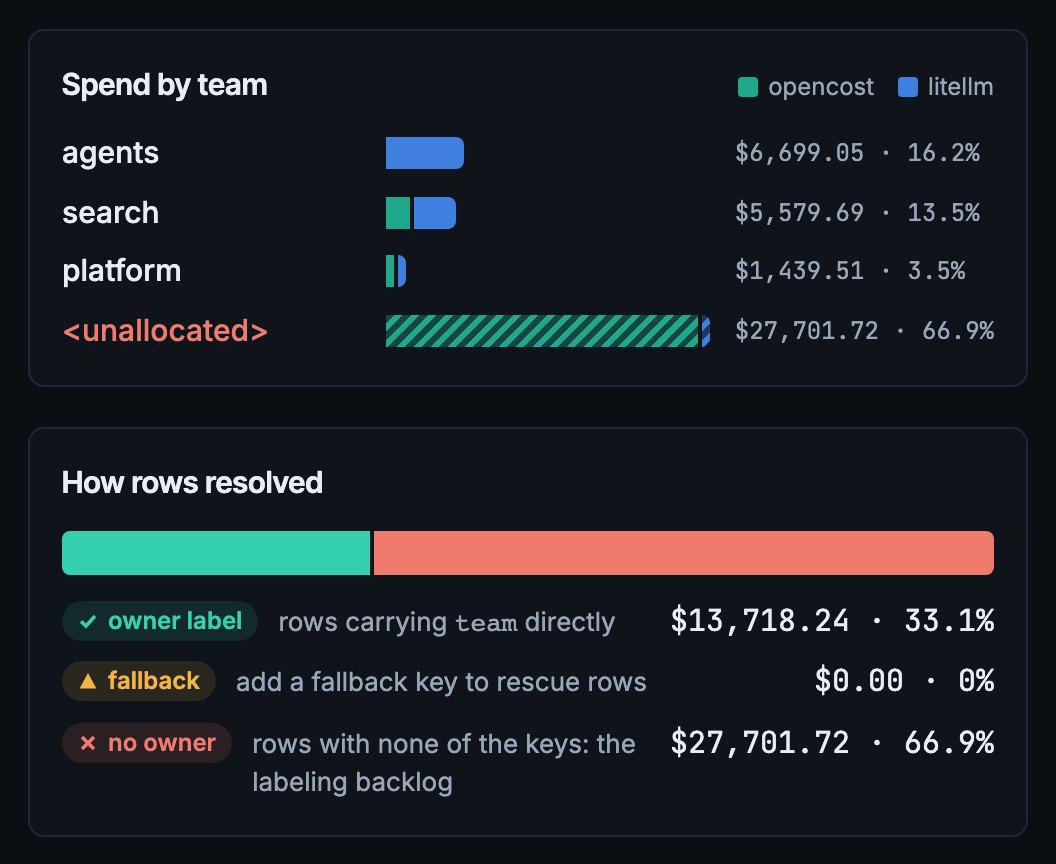Click the blue litellm bar for agents
This screenshot has height=864, width=1056.
click(425, 153)
